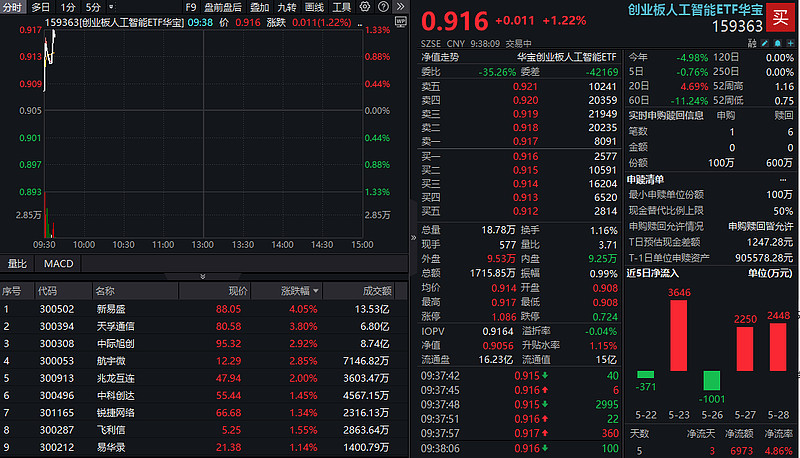The height and width of the screenshot is (458, 800).
Task: Click the 溢折率 value -0.04%
Action: (x=601, y=332)
